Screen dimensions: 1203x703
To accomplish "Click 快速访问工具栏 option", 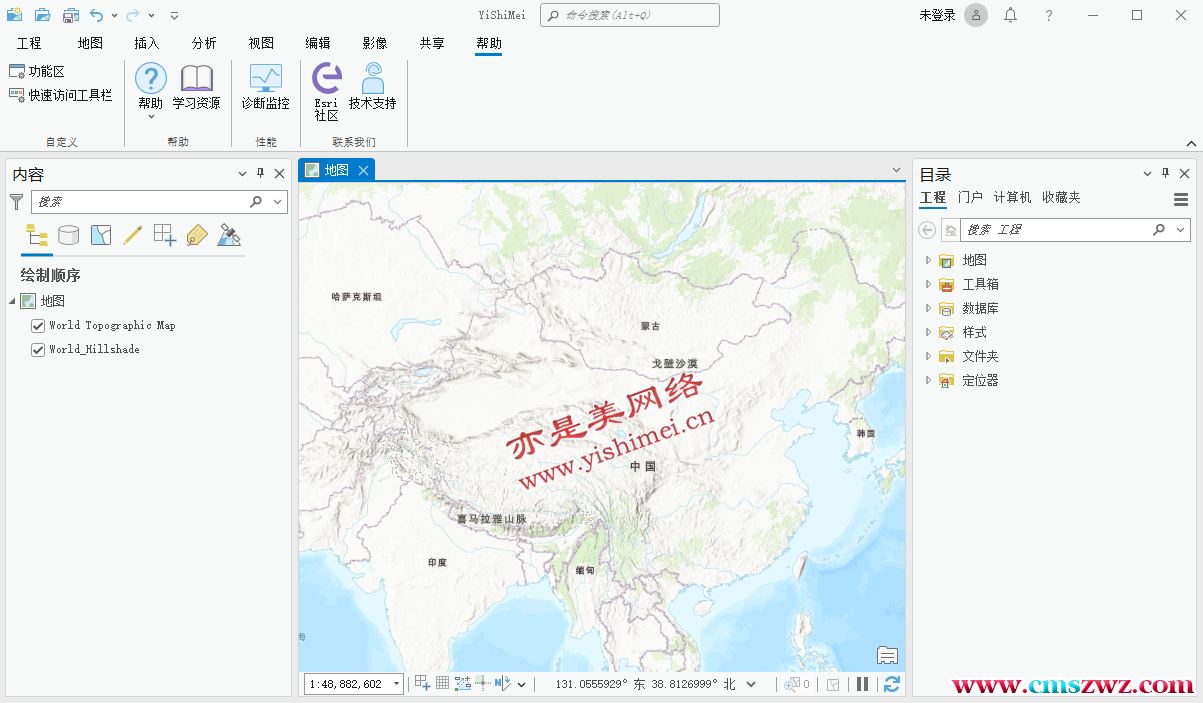I will (60, 95).
